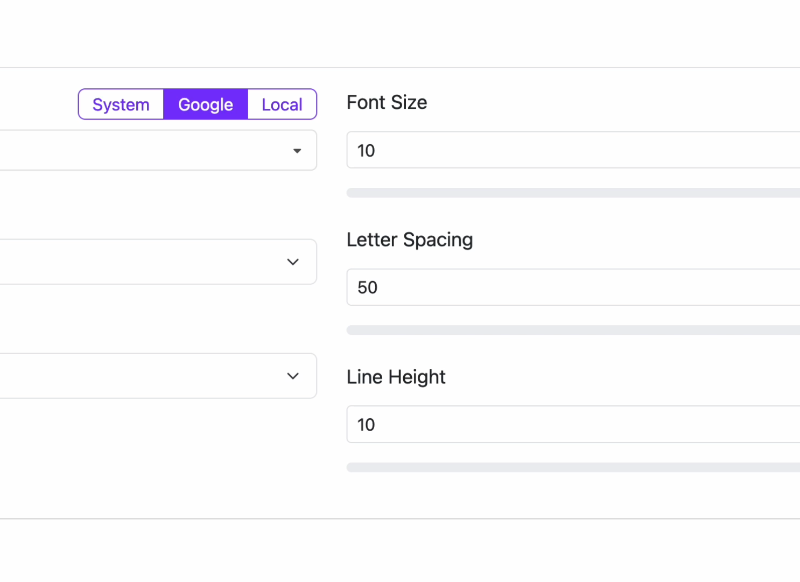
Task: Click the chevron icon beside Line Height
Action: 293,376
